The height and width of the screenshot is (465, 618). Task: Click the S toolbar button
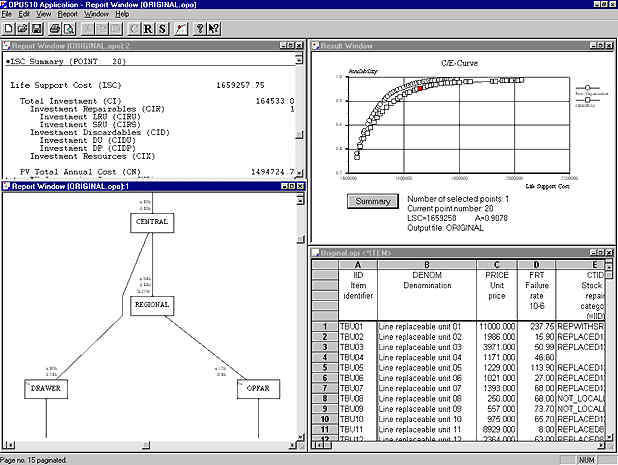pyautogui.click(x=160, y=28)
